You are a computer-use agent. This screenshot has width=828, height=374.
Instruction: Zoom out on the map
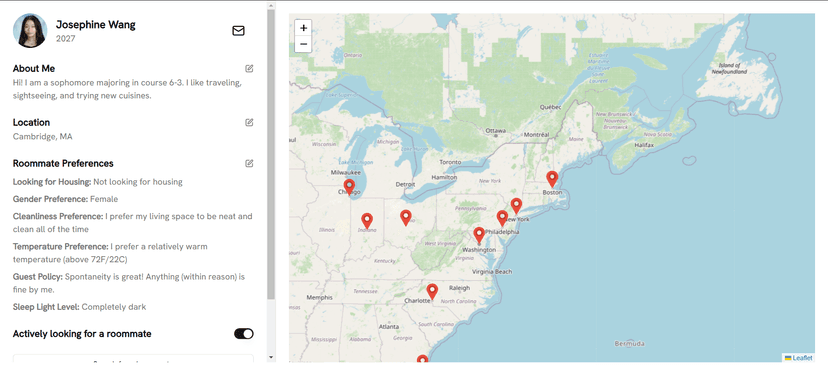(304, 44)
